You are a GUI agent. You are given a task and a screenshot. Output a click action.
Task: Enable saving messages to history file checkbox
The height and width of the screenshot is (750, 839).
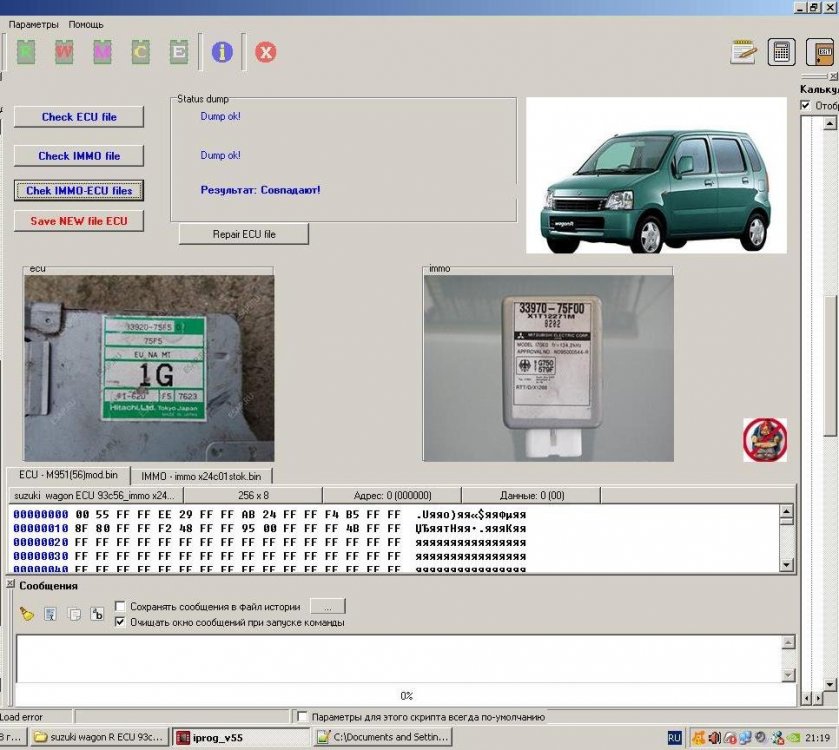[121, 607]
